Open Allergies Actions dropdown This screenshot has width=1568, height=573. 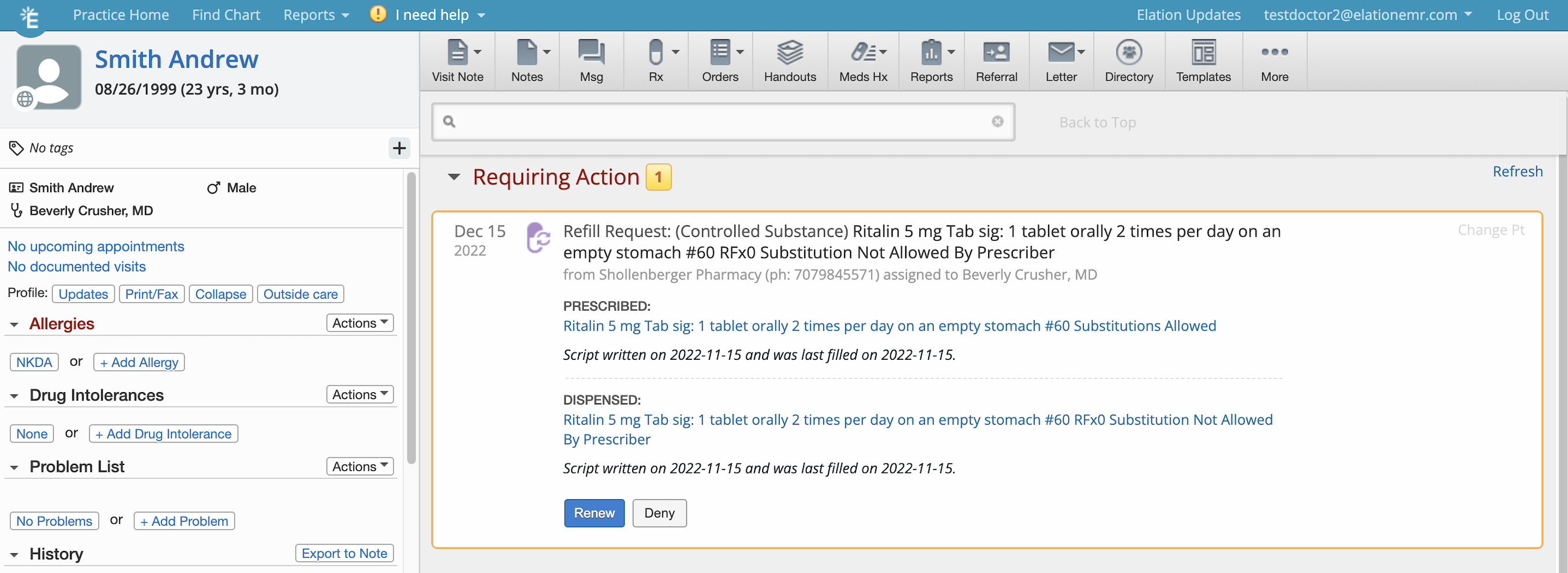[360, 323]
